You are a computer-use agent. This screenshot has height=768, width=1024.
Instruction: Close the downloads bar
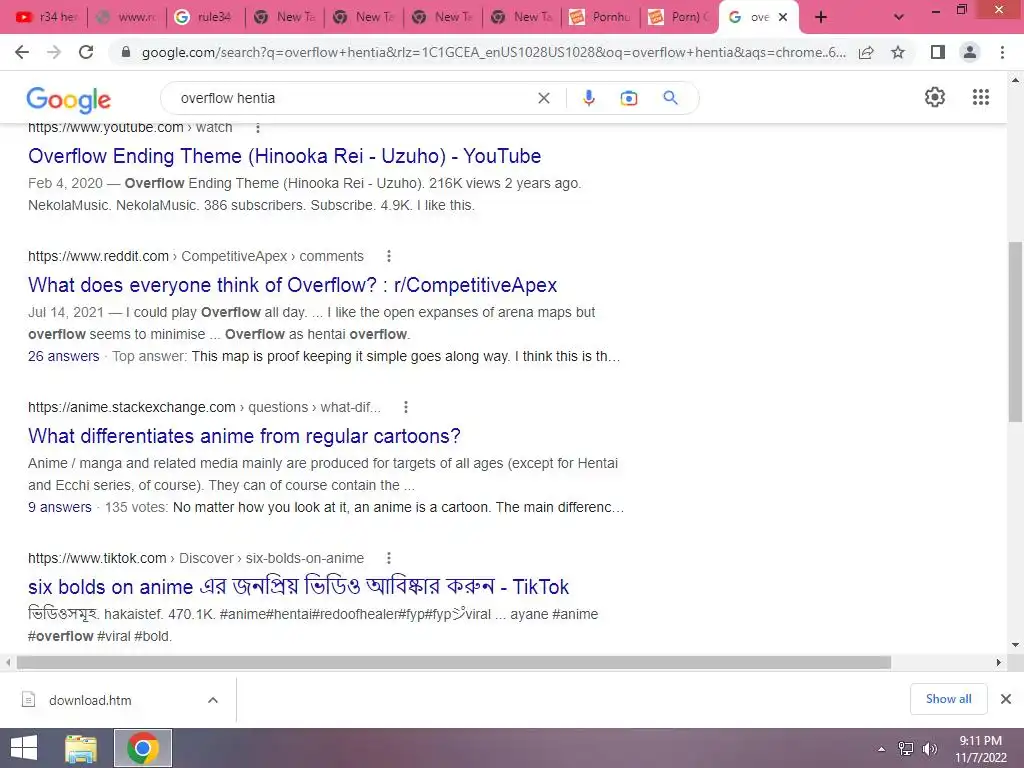(1006, 699)
